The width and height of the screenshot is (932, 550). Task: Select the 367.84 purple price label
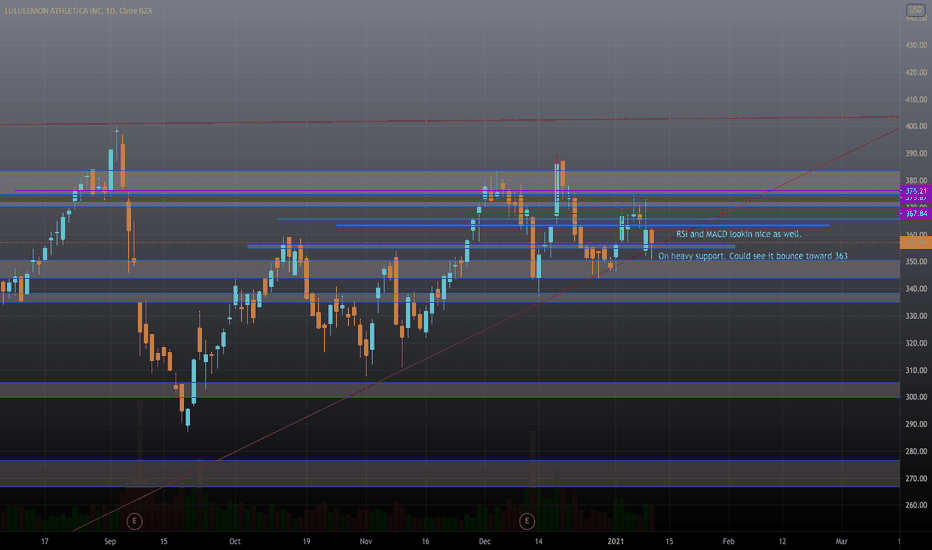915,213
